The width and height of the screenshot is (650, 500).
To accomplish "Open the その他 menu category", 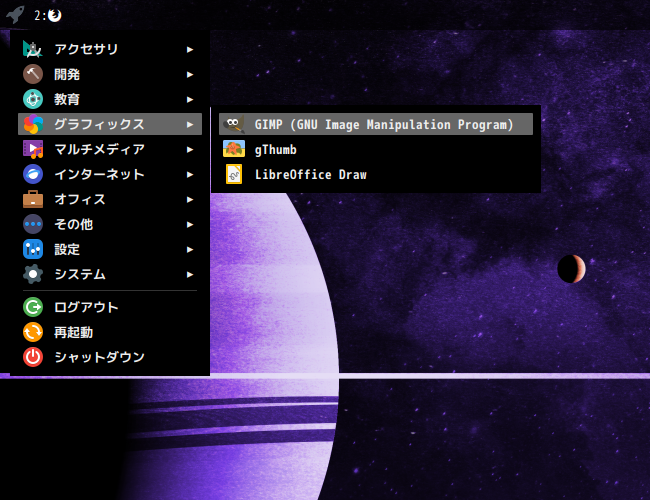I will tap(110, 224).
